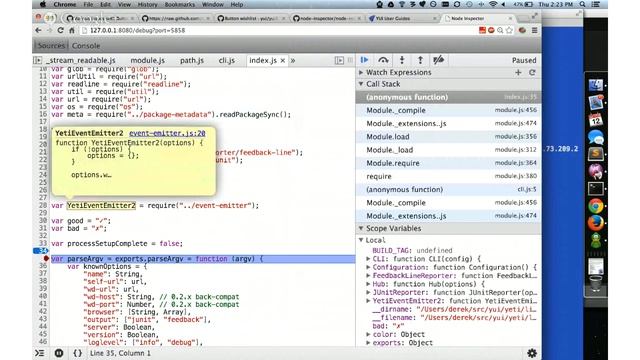640x360 pixels.
Task: Click the address bar URL
Action: pyautogui.click(x=138, y=30)
